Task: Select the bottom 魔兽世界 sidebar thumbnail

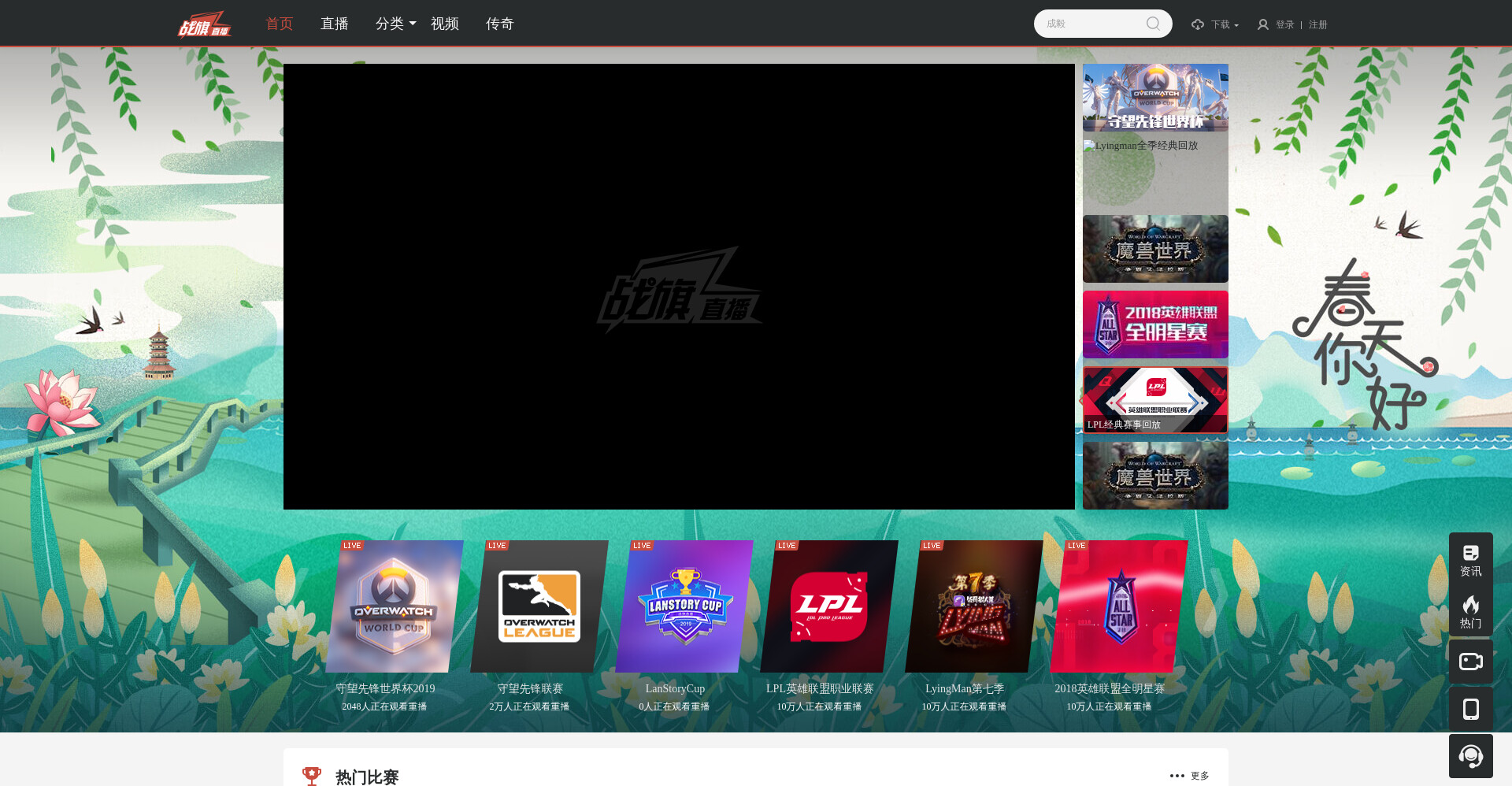Action: tap(1155, 476)
